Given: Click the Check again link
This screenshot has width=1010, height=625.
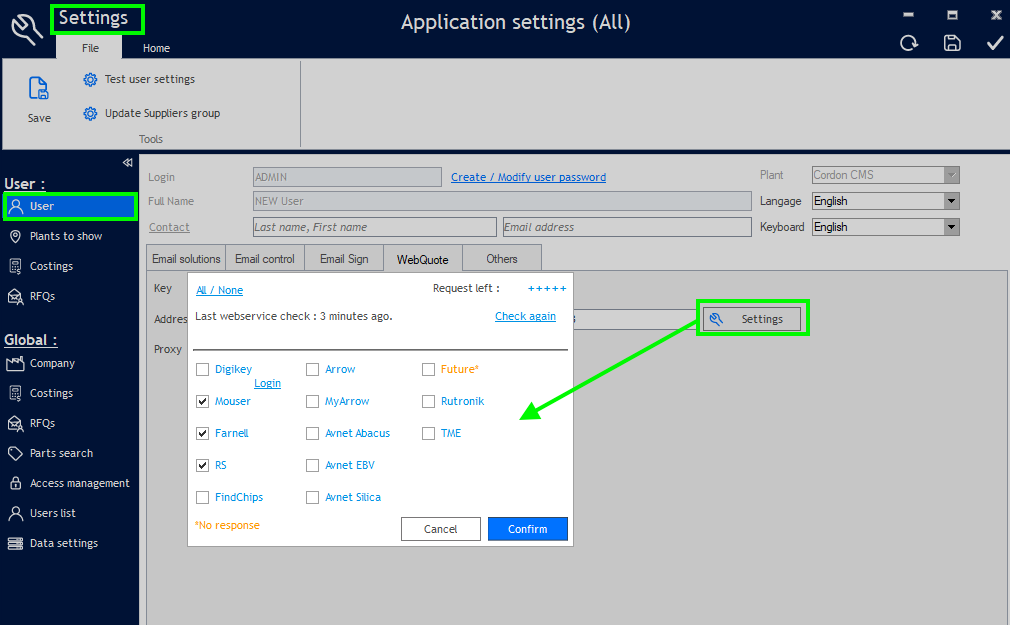Looking at the screenshot, I should 525,316.
